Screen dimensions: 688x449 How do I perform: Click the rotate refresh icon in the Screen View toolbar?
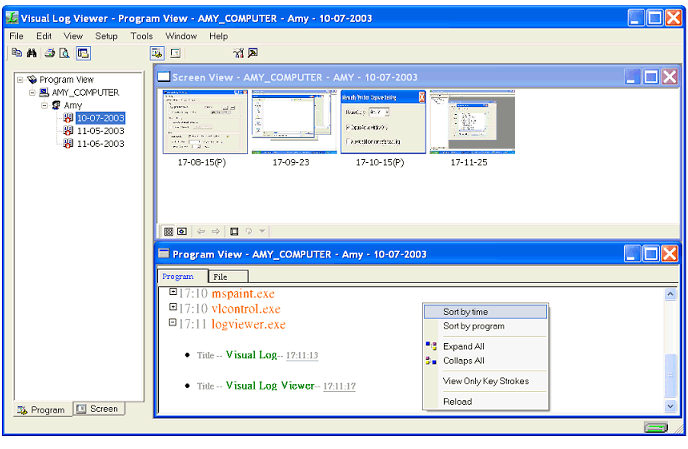click(x=249, y=231)
